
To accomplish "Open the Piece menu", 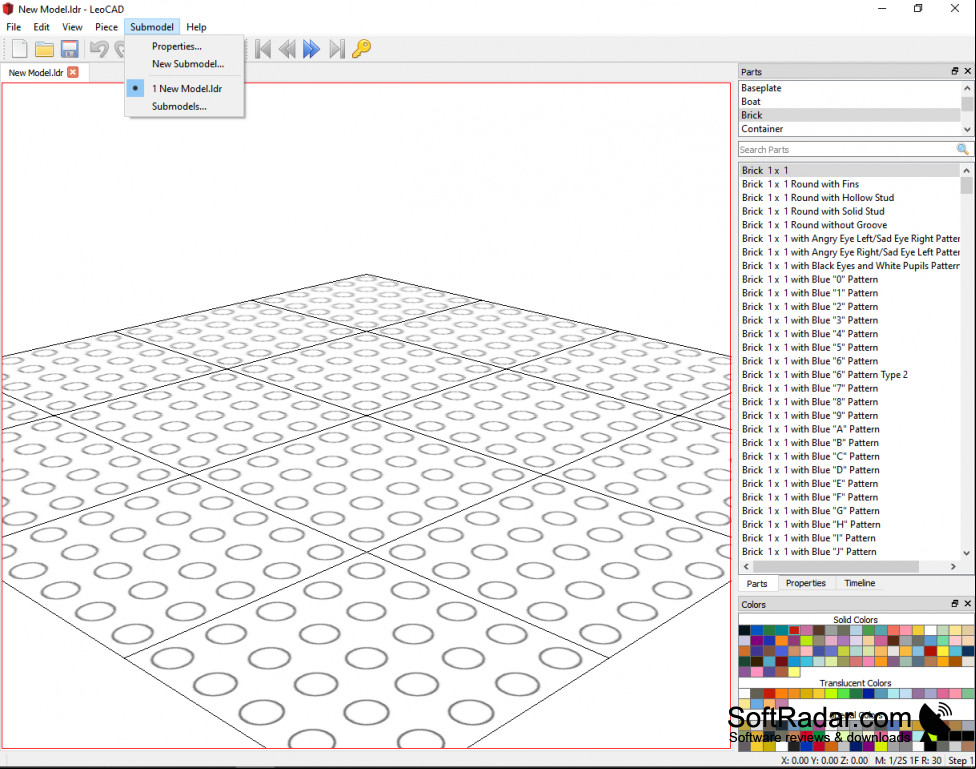I will click(x=106, y=27).
